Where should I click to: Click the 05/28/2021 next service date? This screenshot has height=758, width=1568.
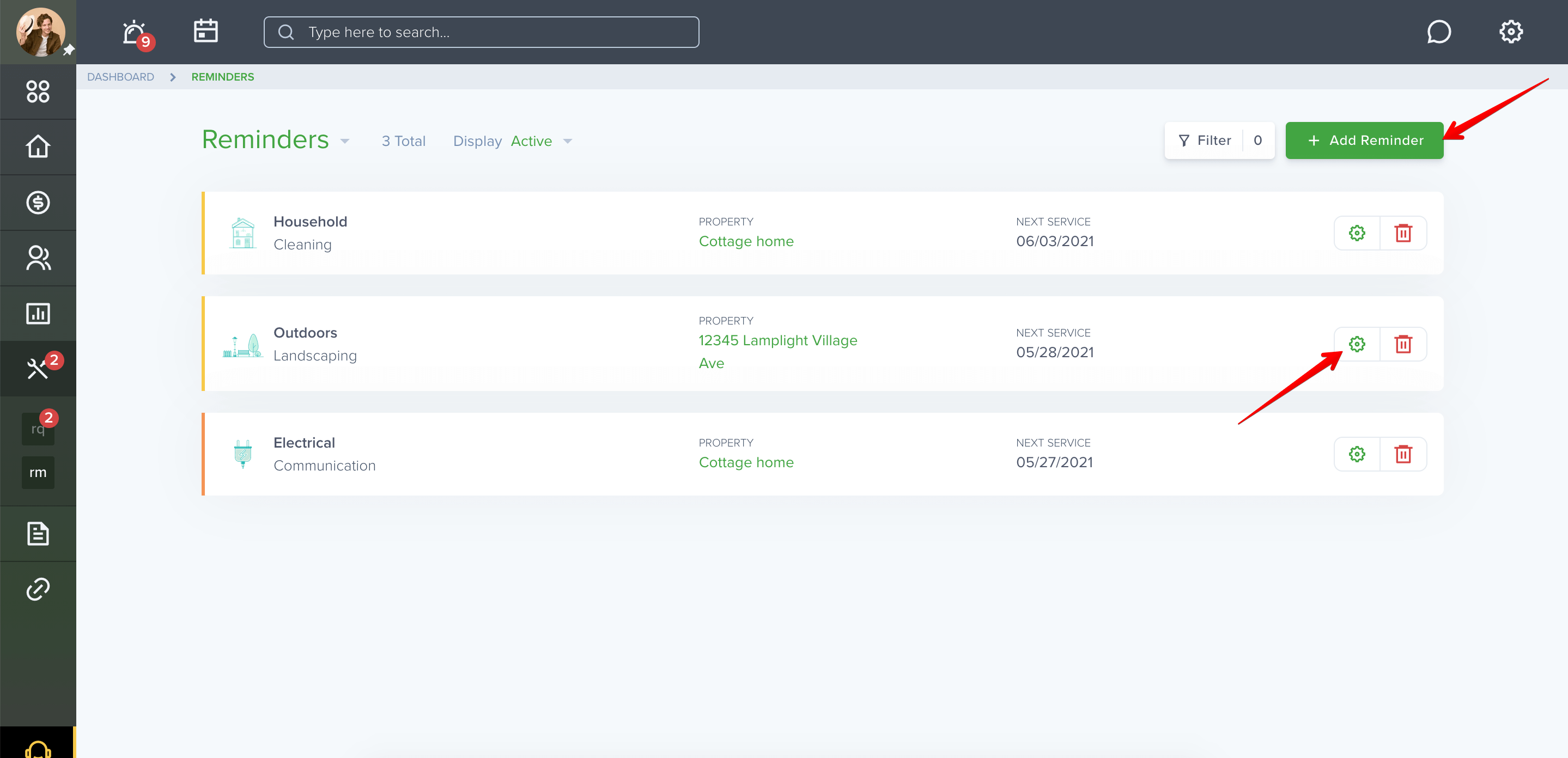tap(1055, 353)
